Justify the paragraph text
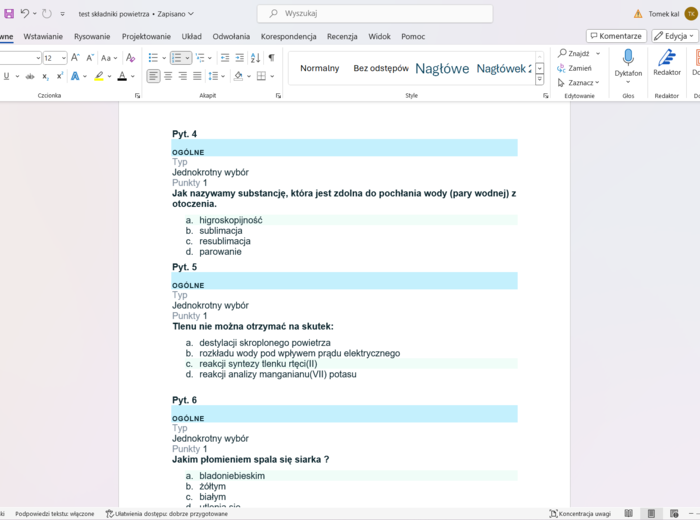700x520 pixels. coord(197,76)
